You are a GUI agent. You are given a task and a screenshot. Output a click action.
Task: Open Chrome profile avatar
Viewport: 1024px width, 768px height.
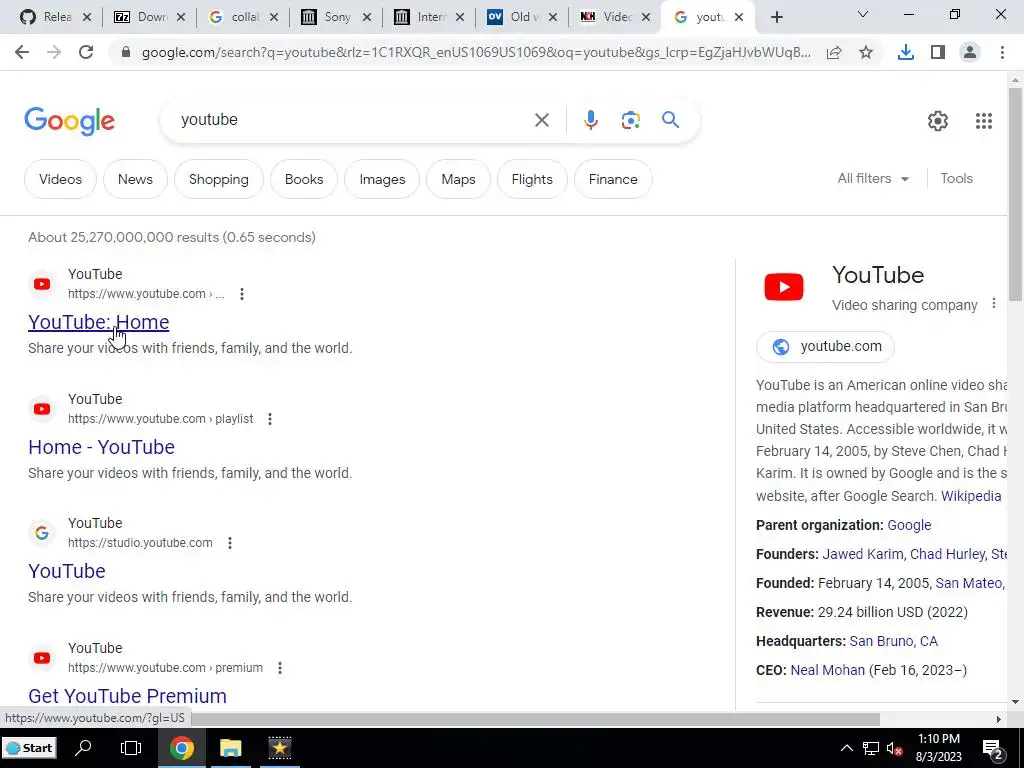[970, 52]
